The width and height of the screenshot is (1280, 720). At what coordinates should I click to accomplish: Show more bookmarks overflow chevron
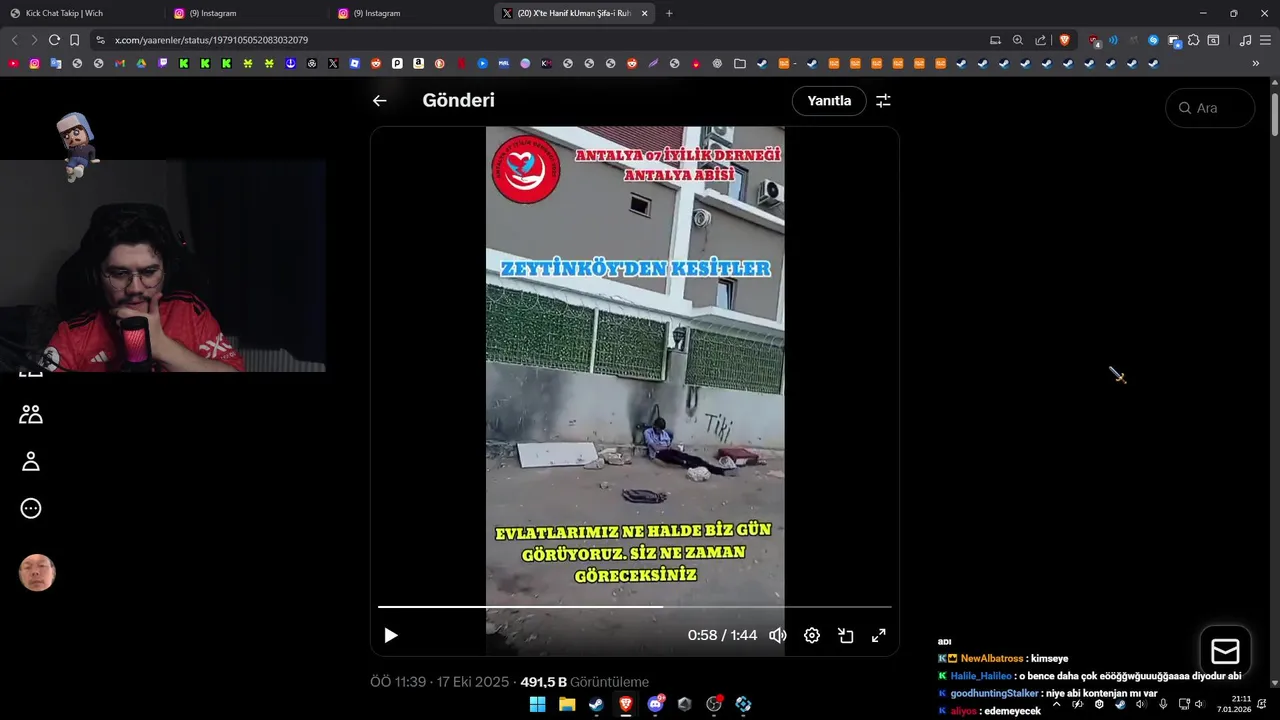pos(1256,63)
